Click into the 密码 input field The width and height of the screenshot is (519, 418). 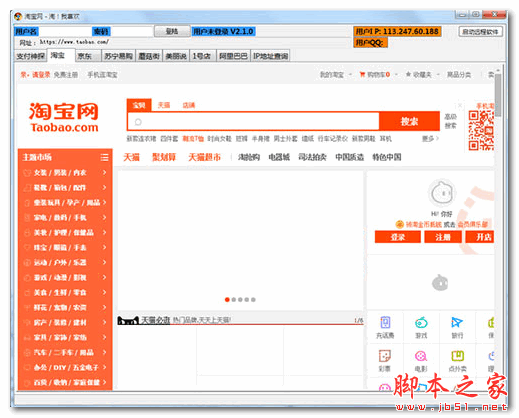click(131, 32)
